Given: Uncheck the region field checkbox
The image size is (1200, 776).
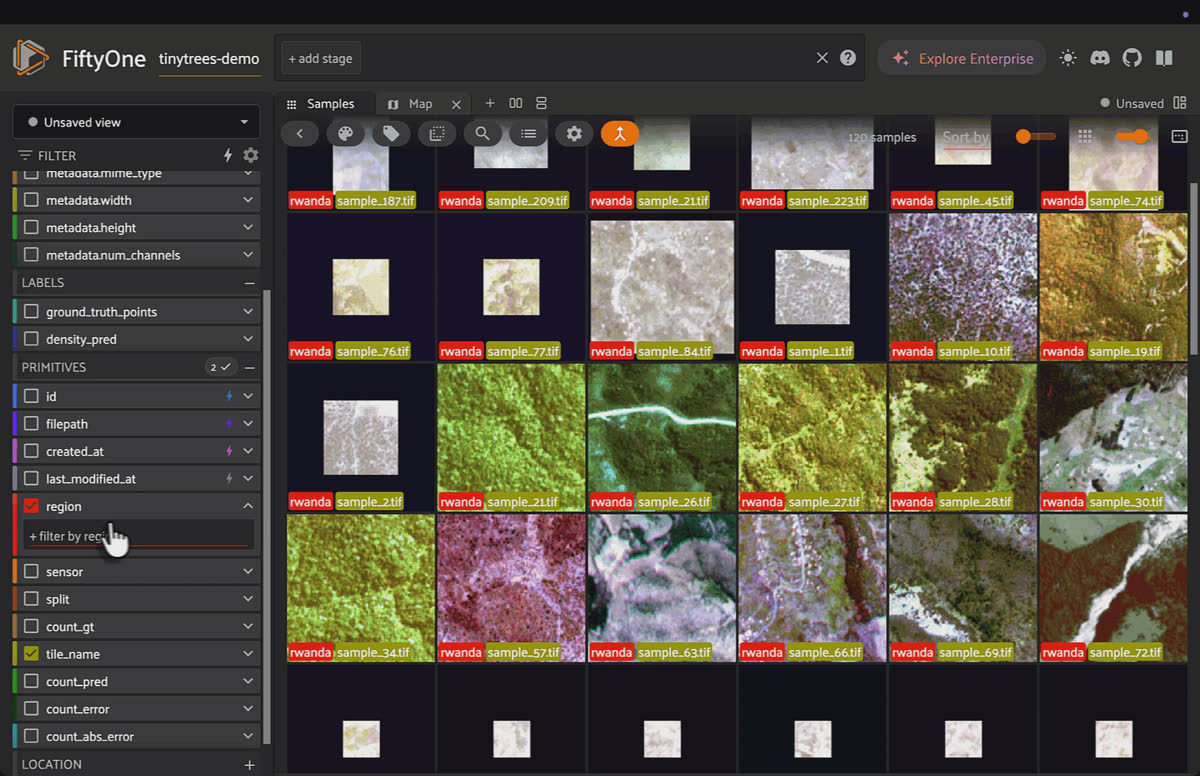Looking at the screenshot, I should (31, 507).
